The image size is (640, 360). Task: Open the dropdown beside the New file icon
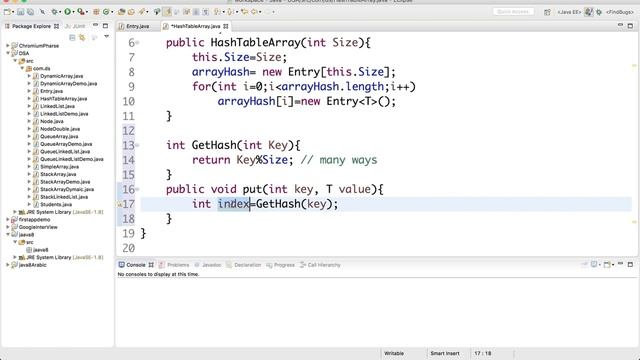13,12
